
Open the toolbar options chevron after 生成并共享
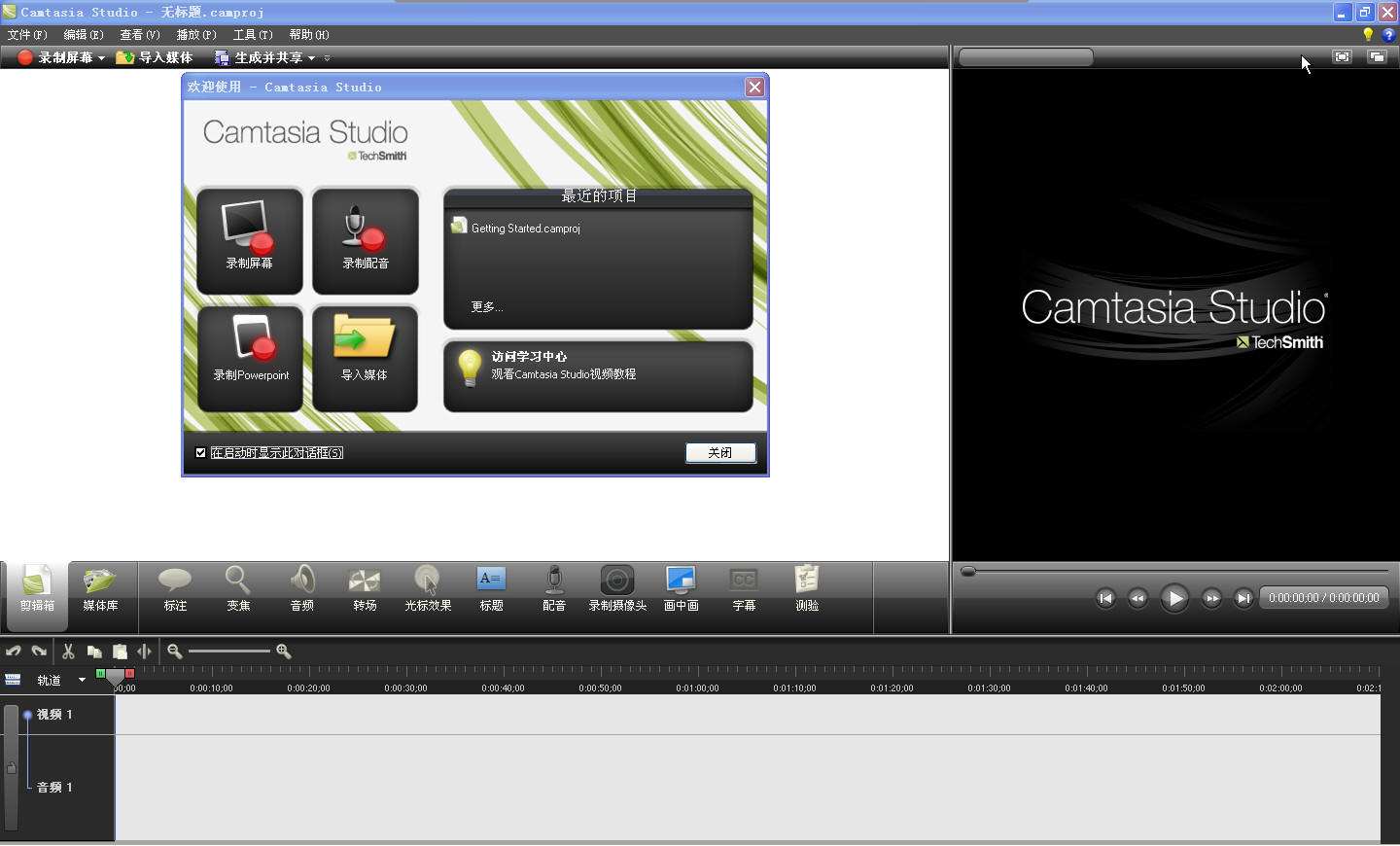click(x=327, y=58)
